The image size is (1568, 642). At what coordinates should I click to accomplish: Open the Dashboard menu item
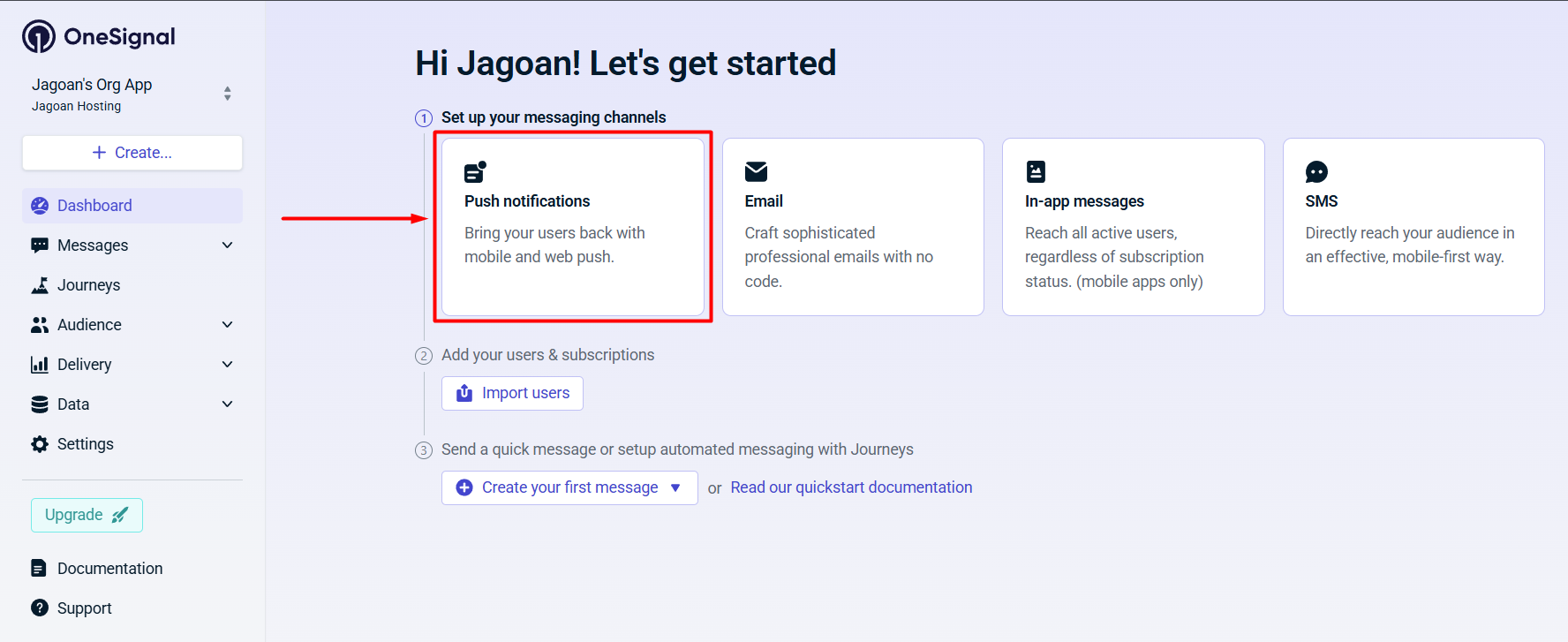pyautogui.click(x=132, y=206)
